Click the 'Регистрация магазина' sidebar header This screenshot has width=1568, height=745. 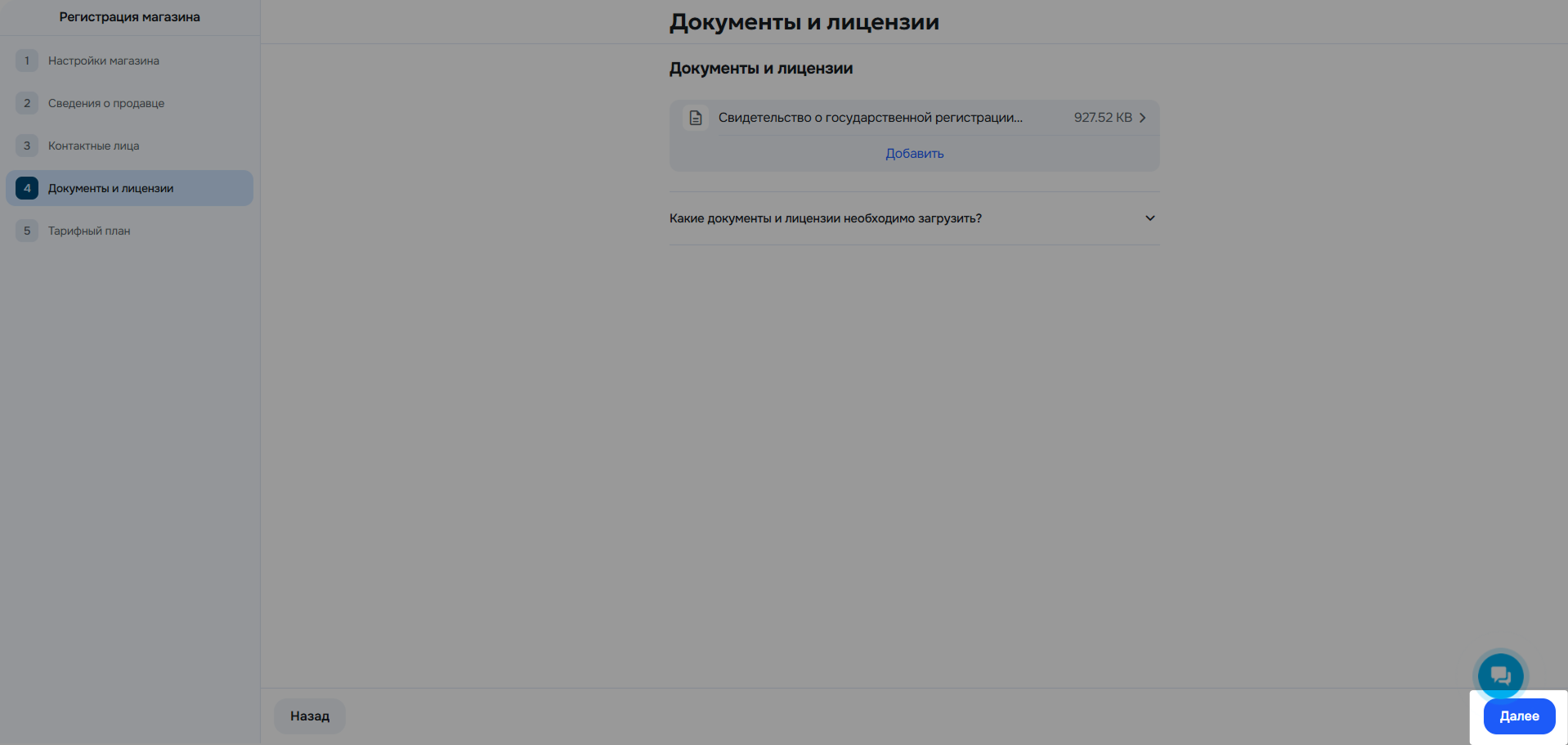(x=129, y=16)
